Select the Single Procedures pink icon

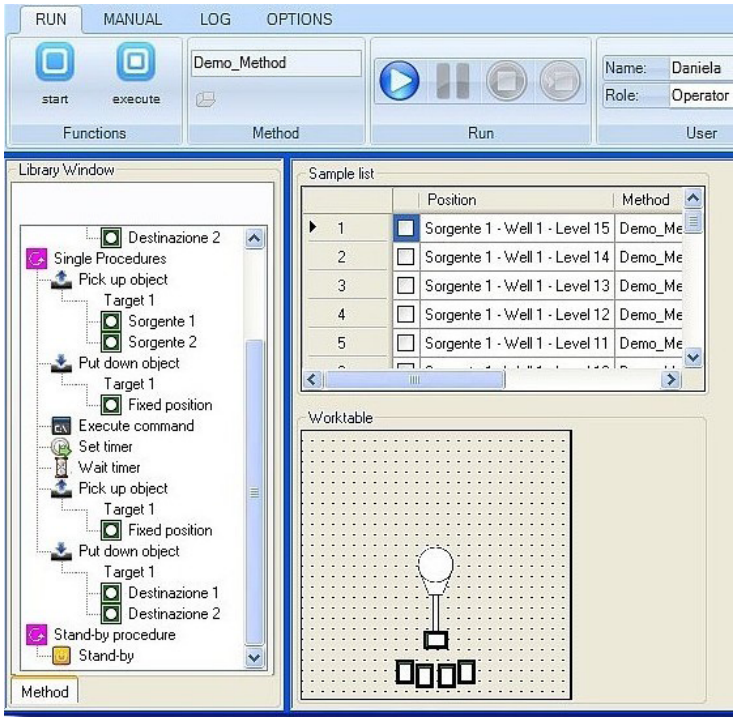click(36, 259)
